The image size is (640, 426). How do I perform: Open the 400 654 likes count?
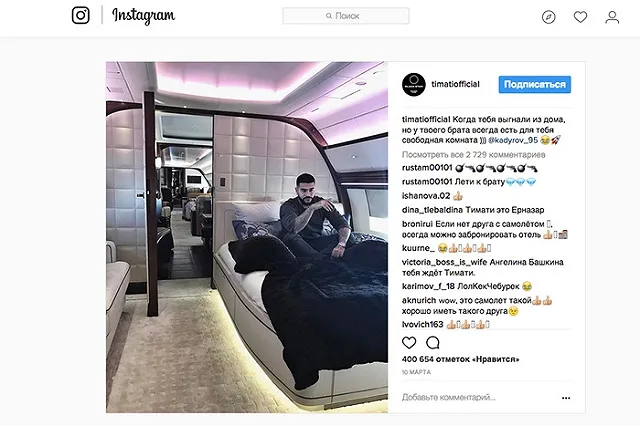pyautogui.click(x=460, y=359)
